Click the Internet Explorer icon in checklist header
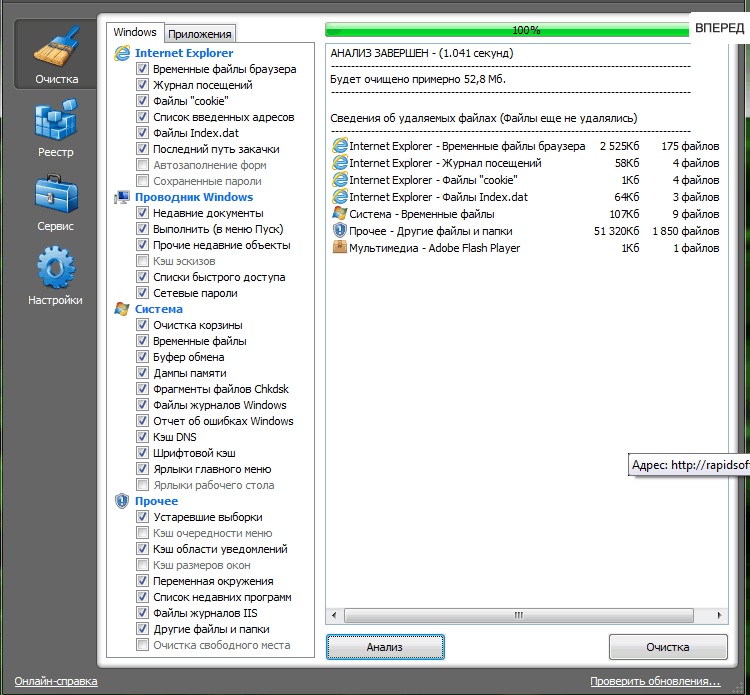 click(x=122, y=53)
